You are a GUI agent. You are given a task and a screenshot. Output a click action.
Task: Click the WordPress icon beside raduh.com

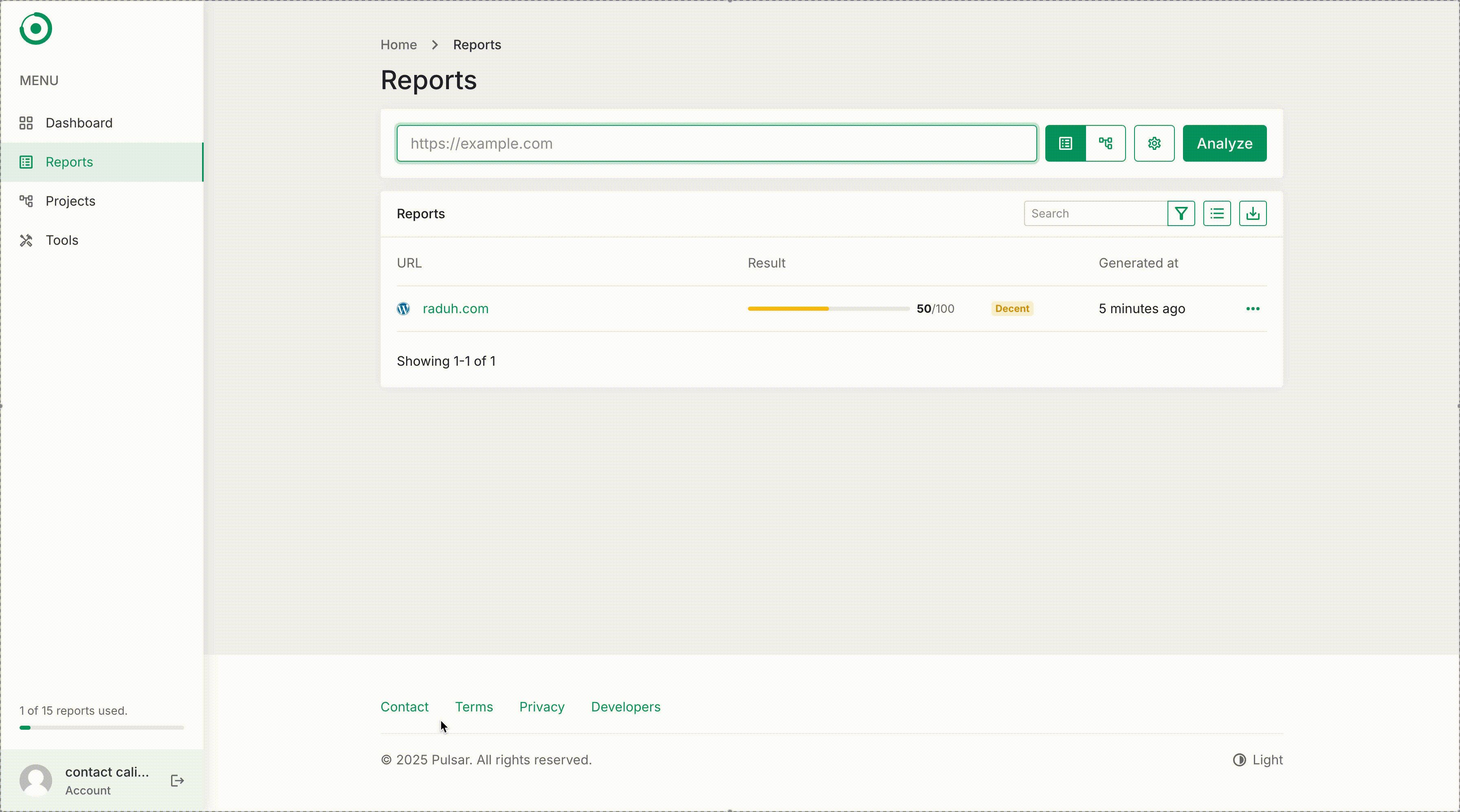403,309
